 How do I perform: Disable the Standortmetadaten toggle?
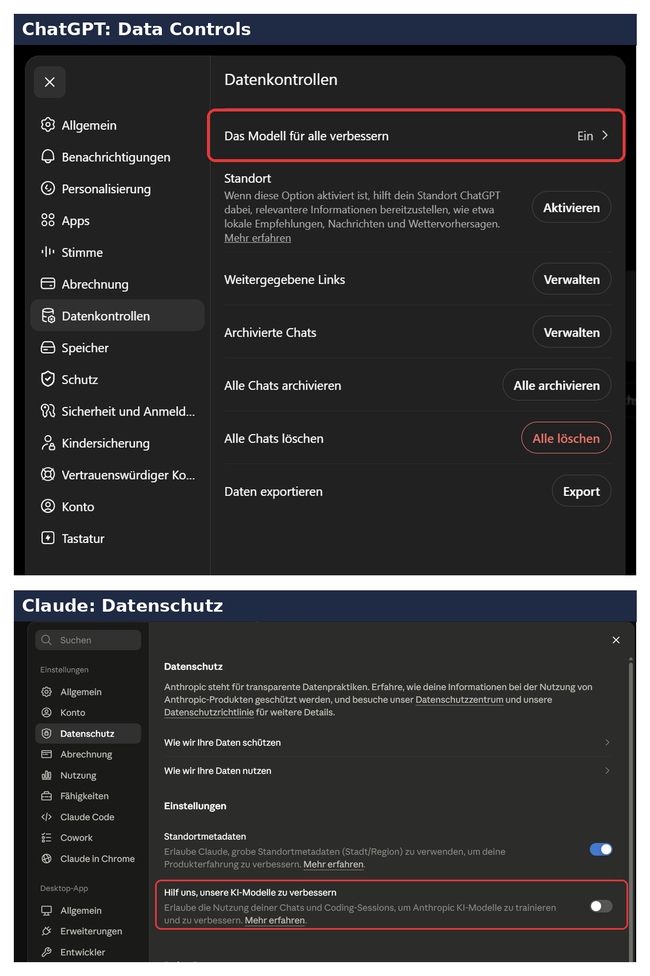click(x=601, y=849)
